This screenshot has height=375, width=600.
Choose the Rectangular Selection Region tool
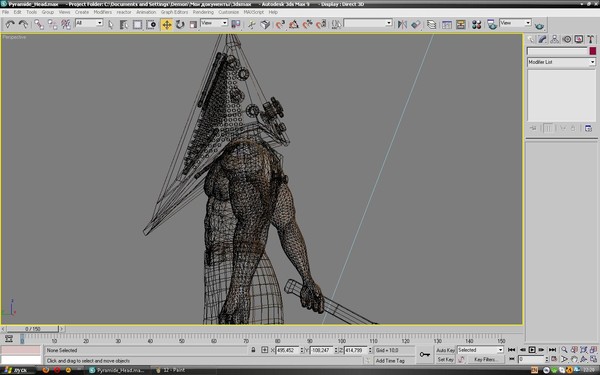pos(137,24)
